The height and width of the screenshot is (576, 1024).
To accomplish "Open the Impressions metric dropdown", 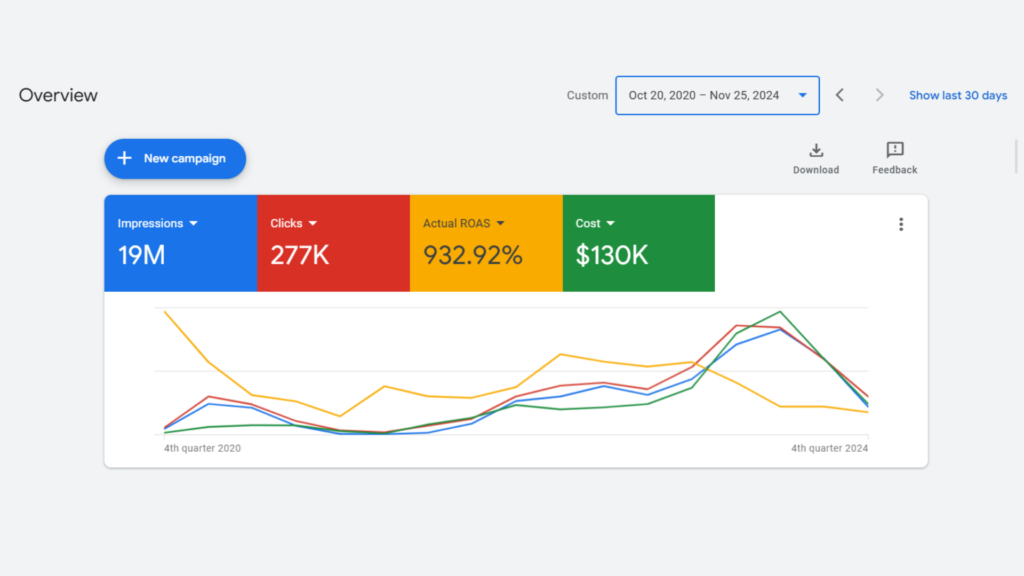I will (193, 223).
